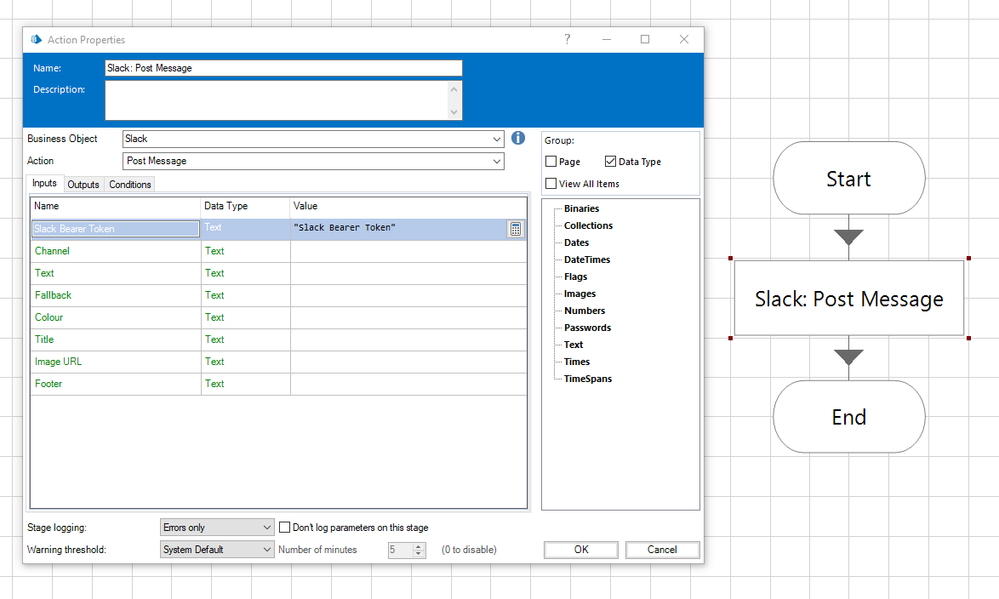Screen dimensions: 999x599
Task: Select the Slack Bearer Token input name
Action: point(115,229)
